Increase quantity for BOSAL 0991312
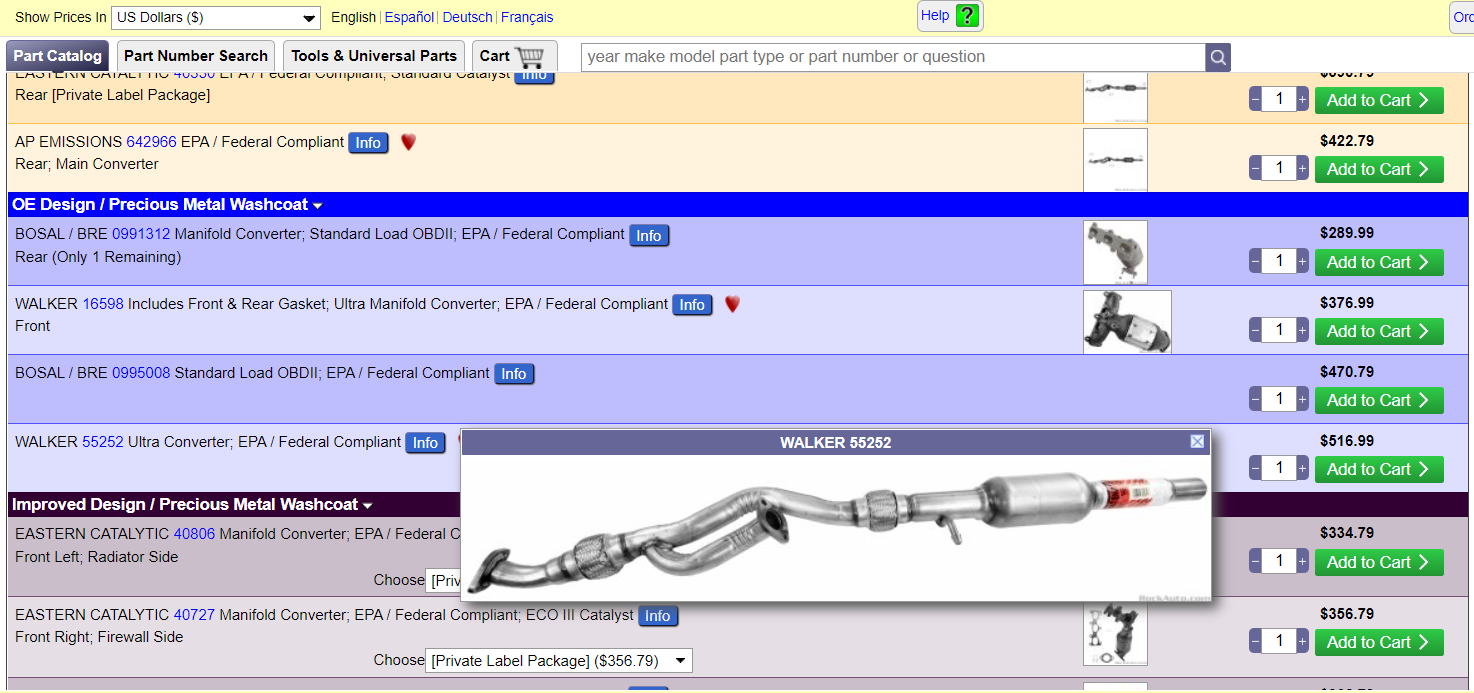1474x693 pixels. 1302,262
